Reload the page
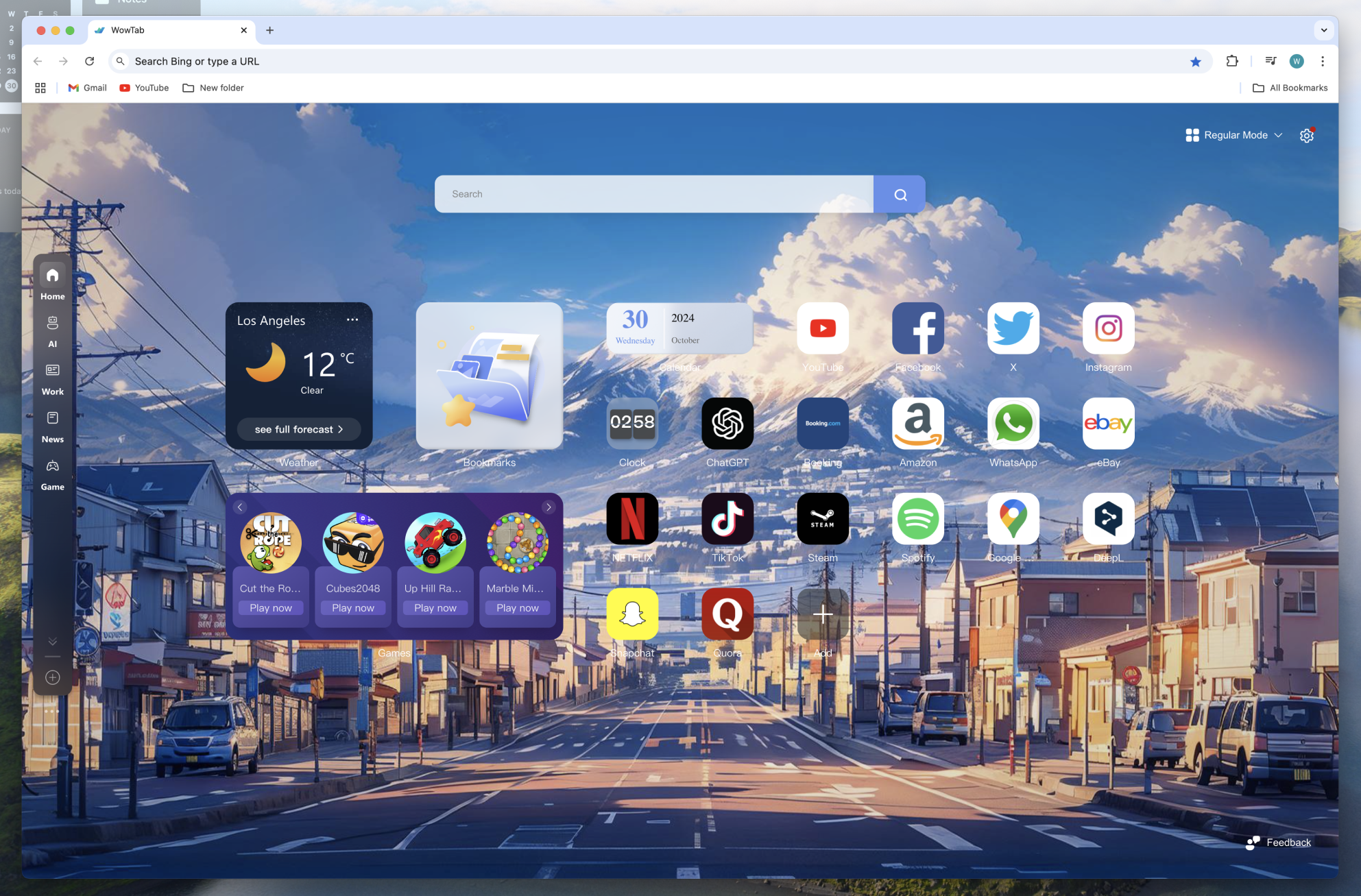Image resolution: width=1361 pixels, height=896 pixels. 89,61
